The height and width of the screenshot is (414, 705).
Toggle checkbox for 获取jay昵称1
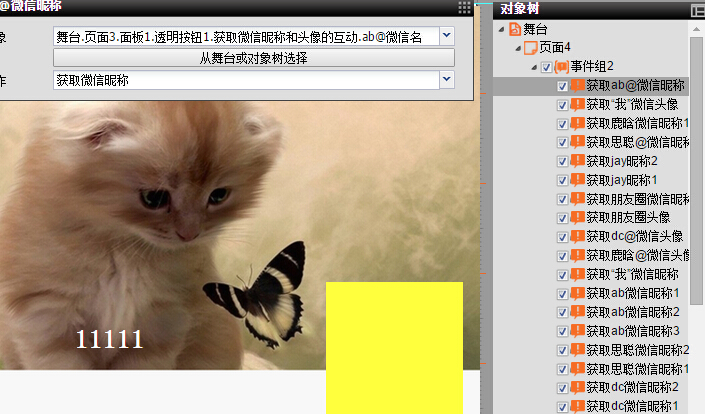[562, 181]
